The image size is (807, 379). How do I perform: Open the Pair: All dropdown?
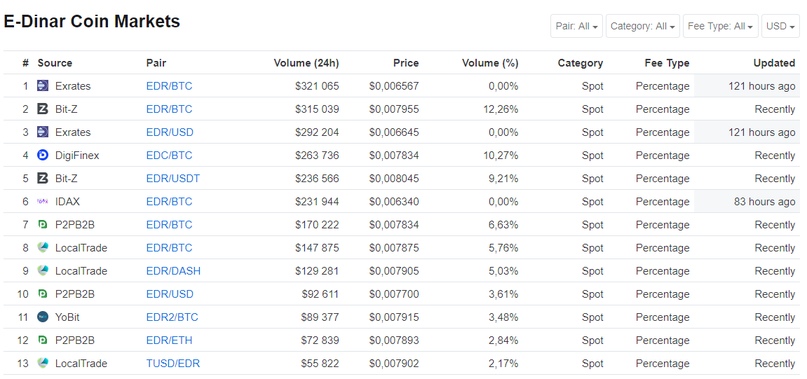576,26
